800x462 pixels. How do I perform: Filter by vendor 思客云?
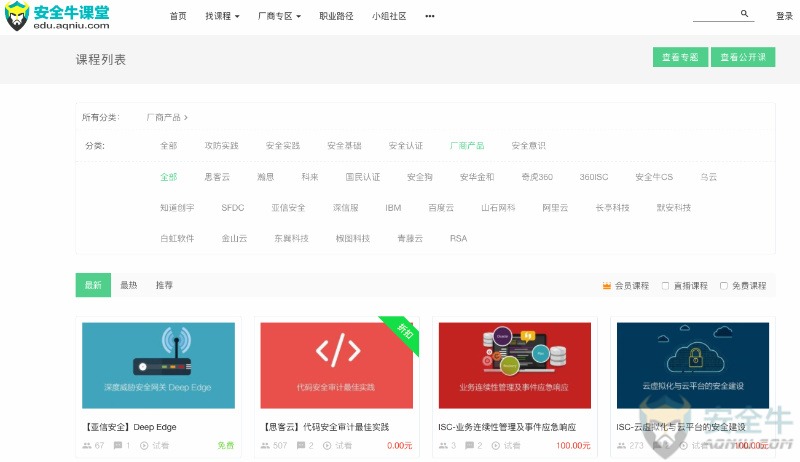coord(217,177)
